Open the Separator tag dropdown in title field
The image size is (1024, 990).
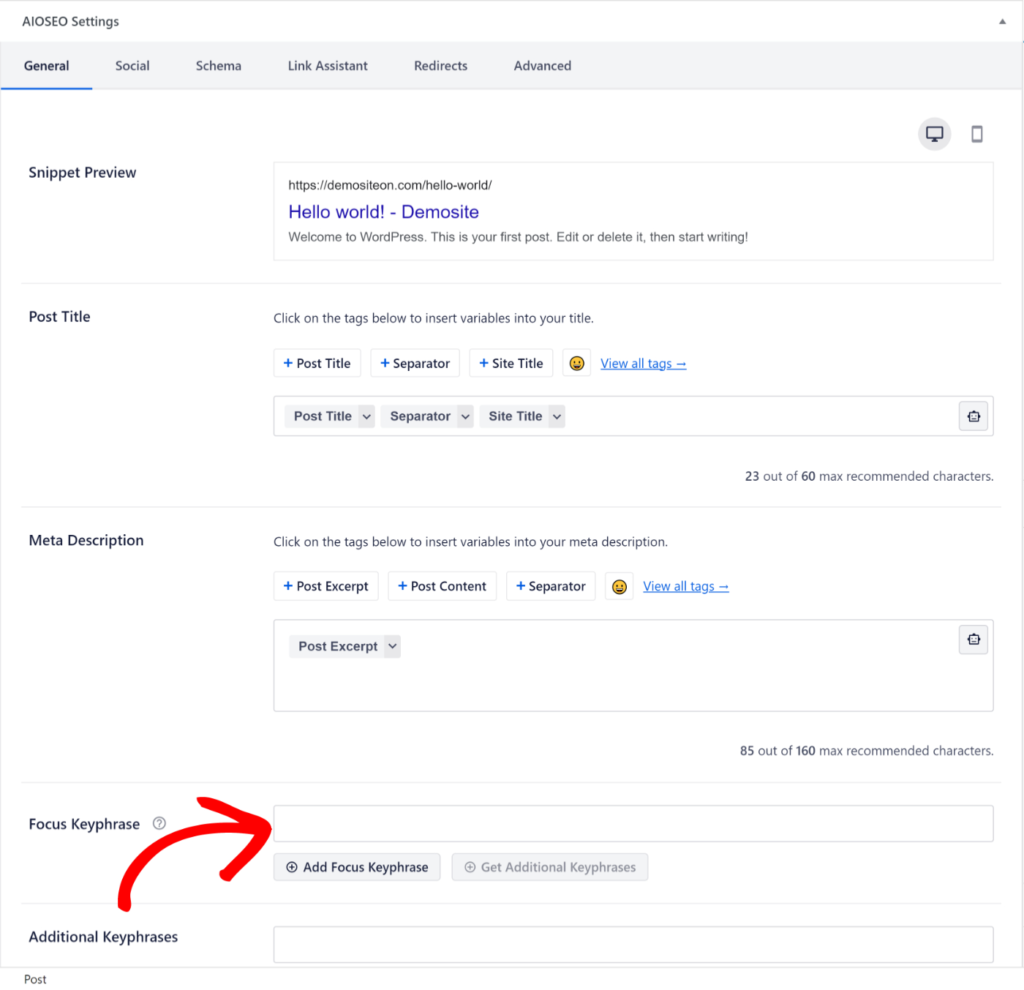point(465,416)
